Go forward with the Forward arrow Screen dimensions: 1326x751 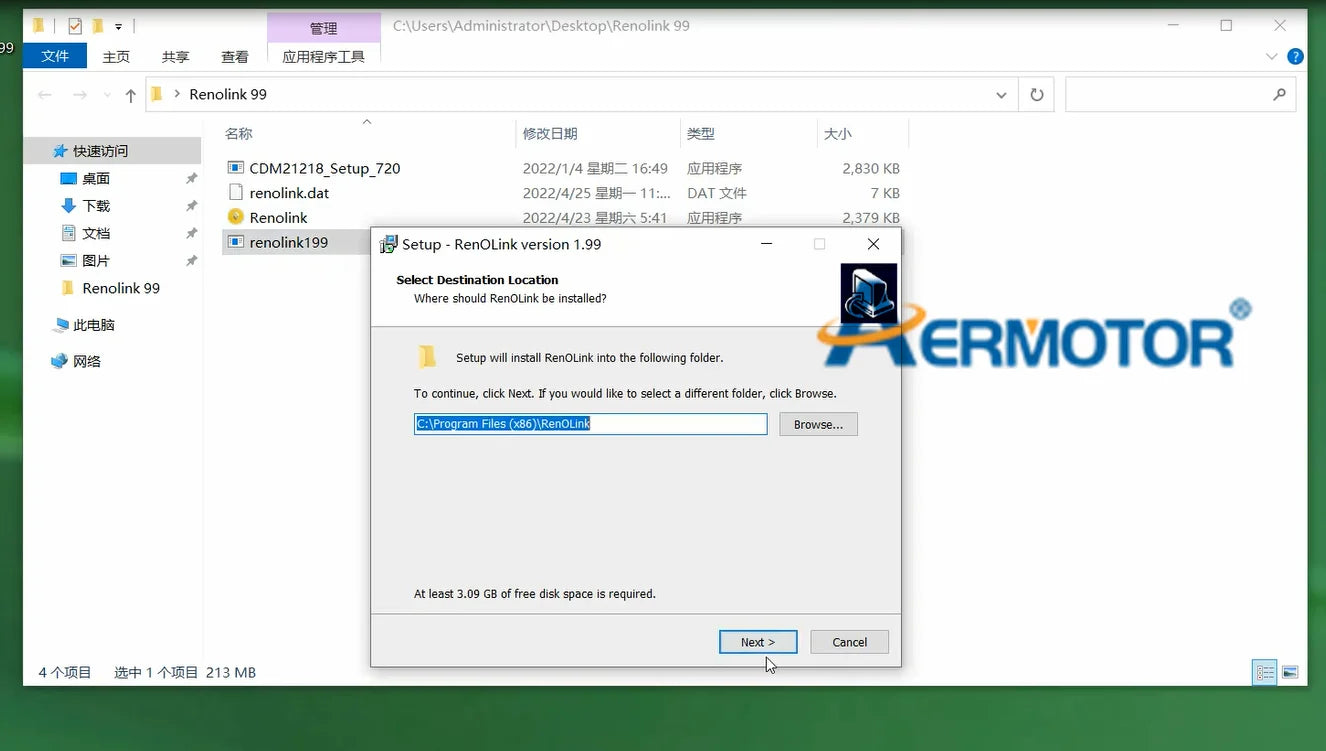[80, 95]
